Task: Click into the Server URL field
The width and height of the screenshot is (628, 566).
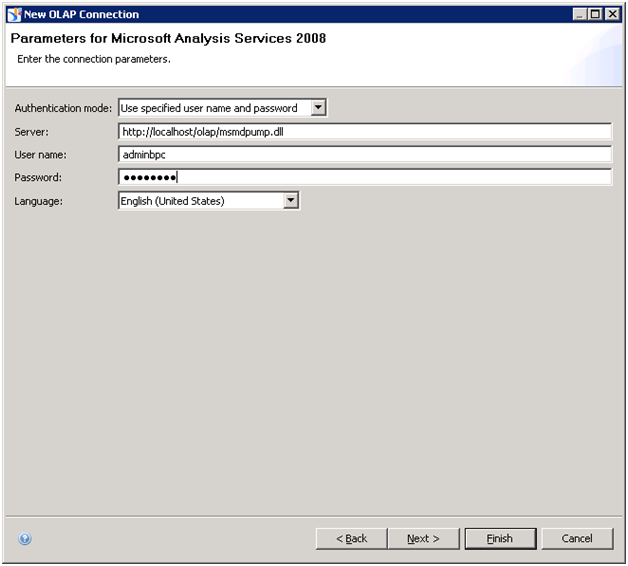Action: click(x=364, y=131)
